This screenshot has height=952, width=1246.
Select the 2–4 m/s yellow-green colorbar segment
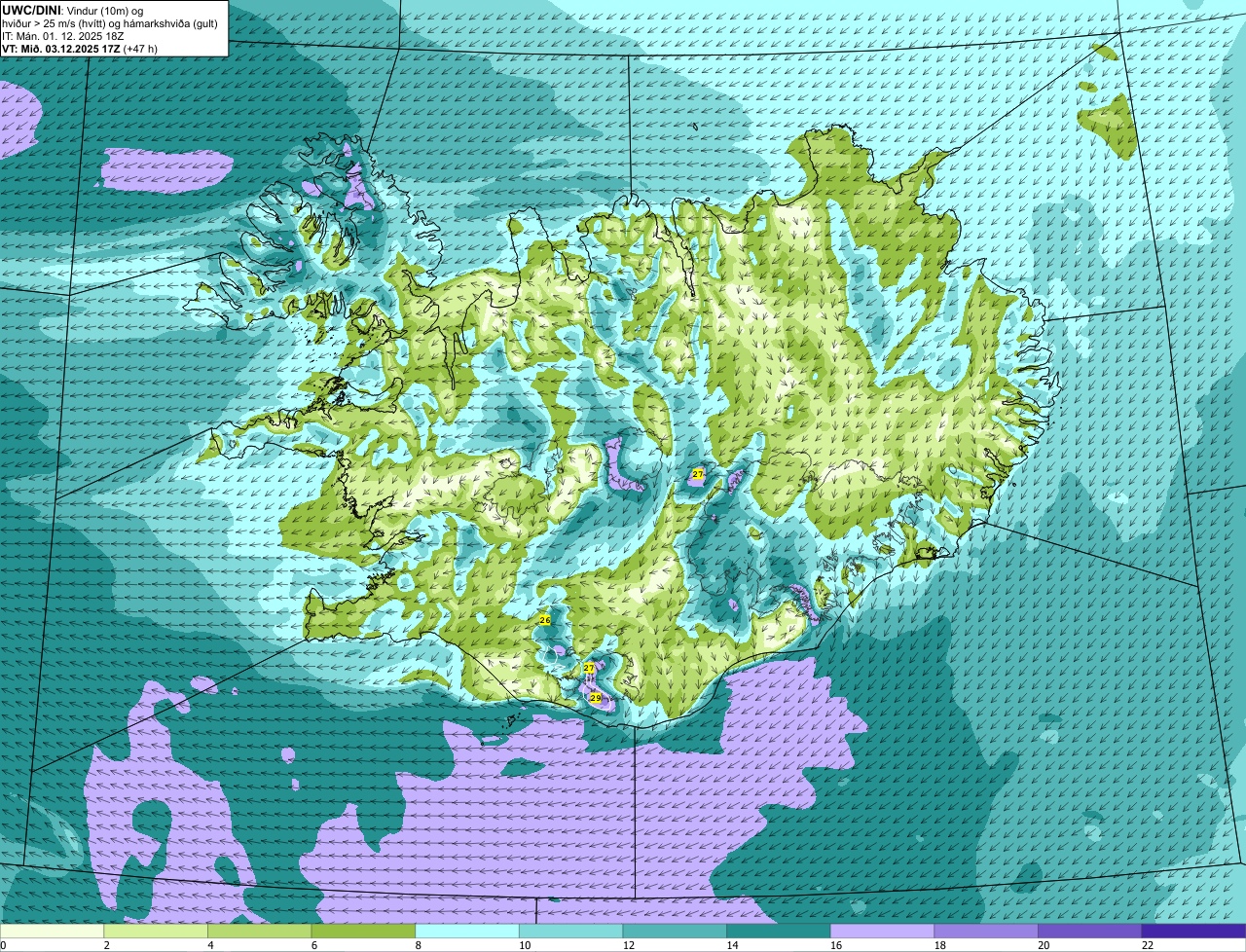pos(155,931)
